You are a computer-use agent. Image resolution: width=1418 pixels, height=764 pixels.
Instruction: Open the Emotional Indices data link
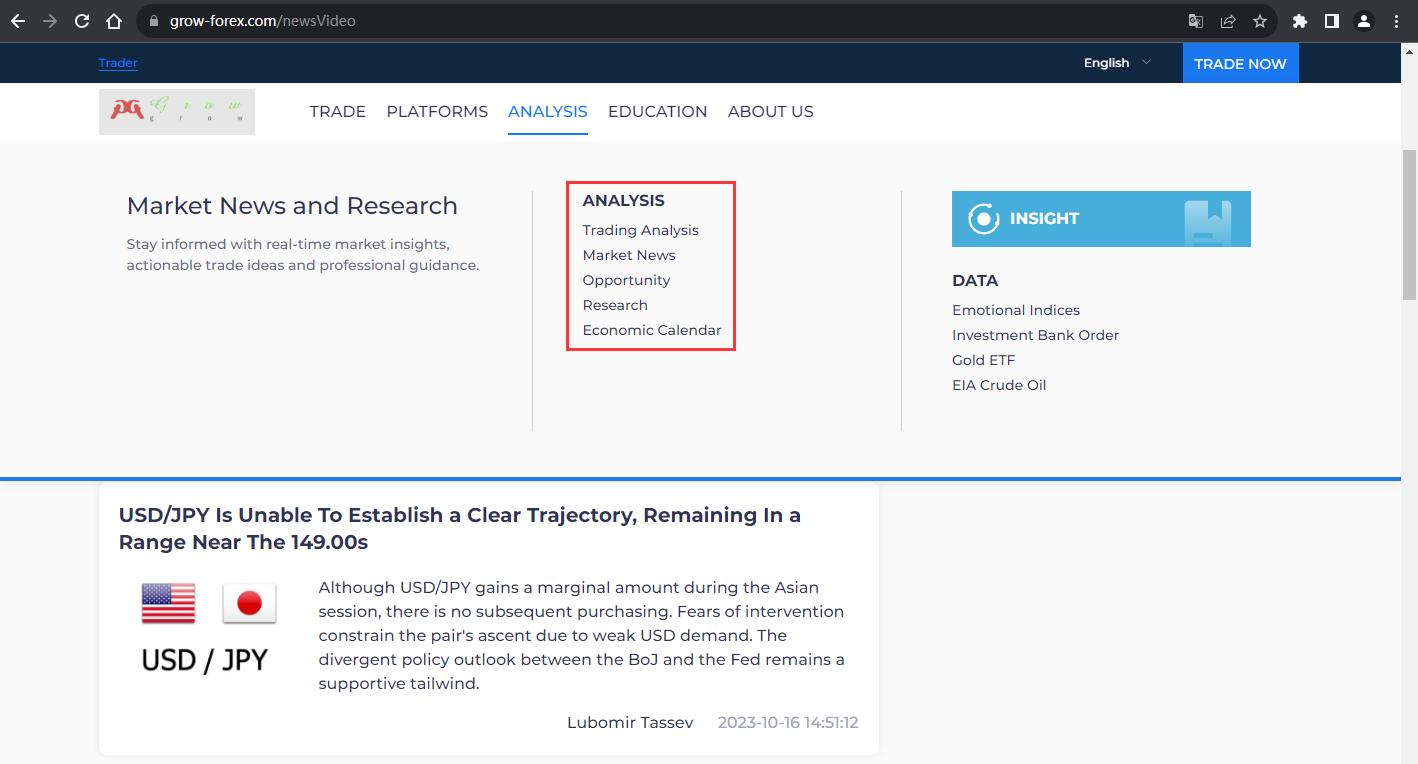click(1016, 310)
